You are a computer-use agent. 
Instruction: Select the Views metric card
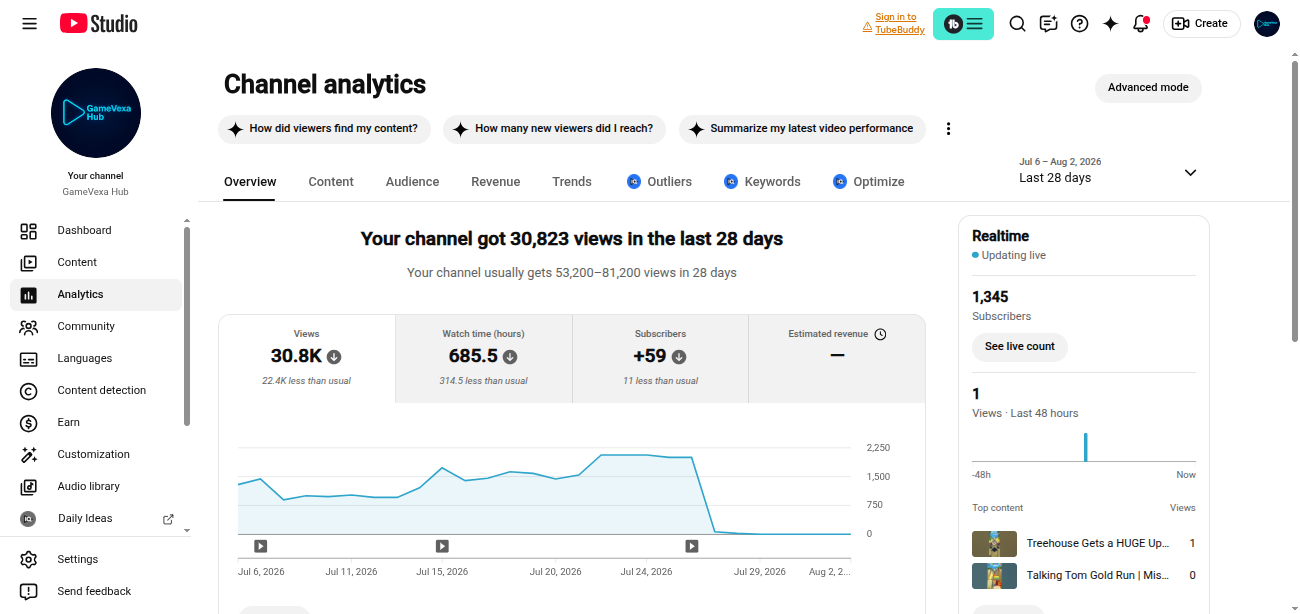[x=307, y=359]
